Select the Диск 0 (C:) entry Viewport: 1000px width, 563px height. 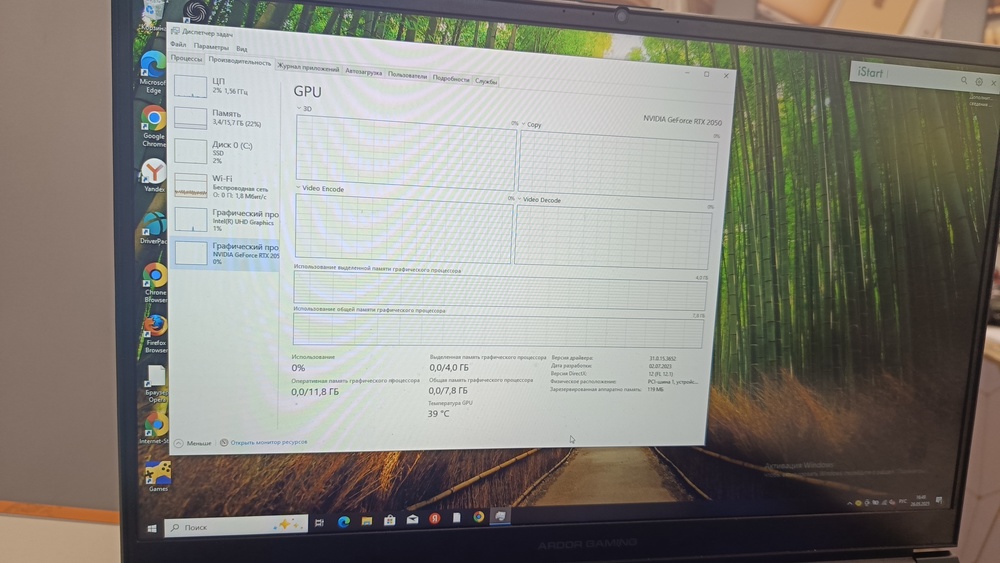tap(225, 152)
